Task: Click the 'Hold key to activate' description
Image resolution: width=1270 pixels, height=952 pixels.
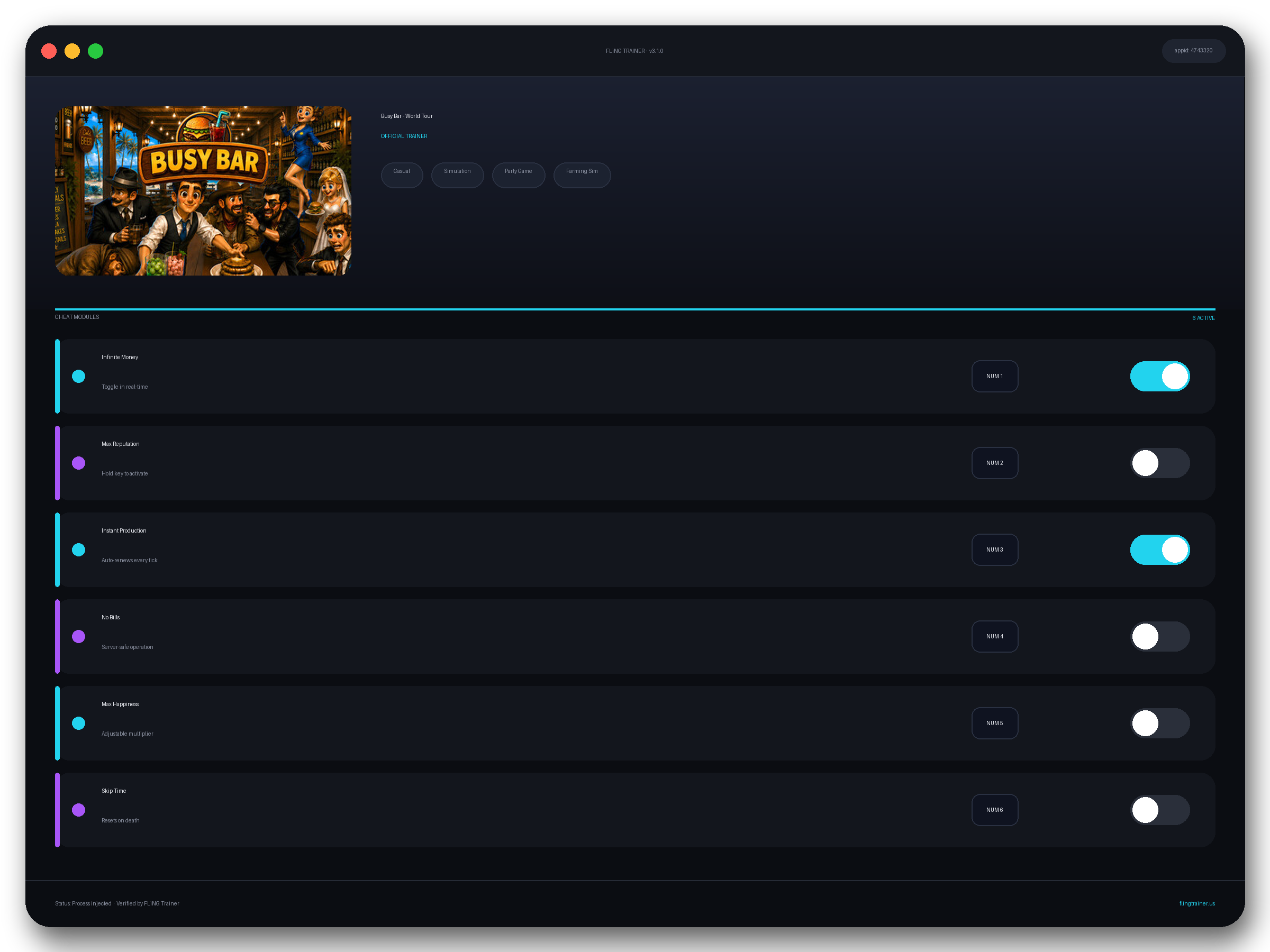Action: pos(124,473)
